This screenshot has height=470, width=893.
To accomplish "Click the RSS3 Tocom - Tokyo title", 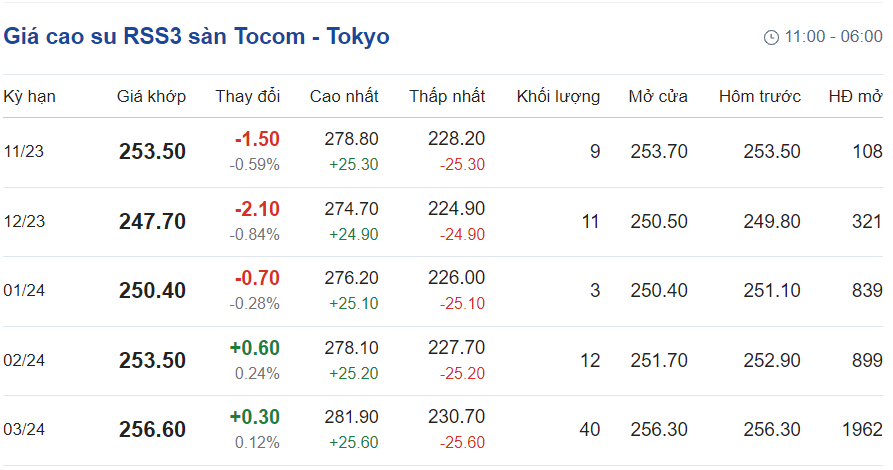I will point(197,37).
